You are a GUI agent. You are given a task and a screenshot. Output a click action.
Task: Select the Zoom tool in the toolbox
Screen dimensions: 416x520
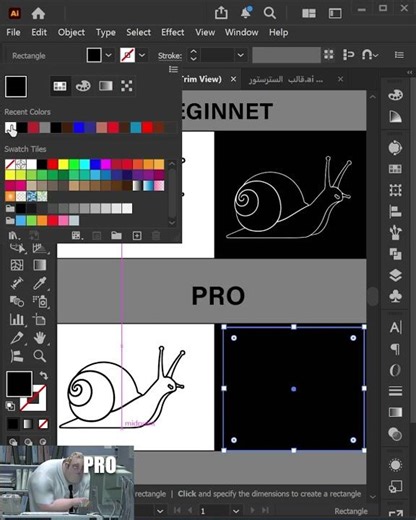[40, 356]
